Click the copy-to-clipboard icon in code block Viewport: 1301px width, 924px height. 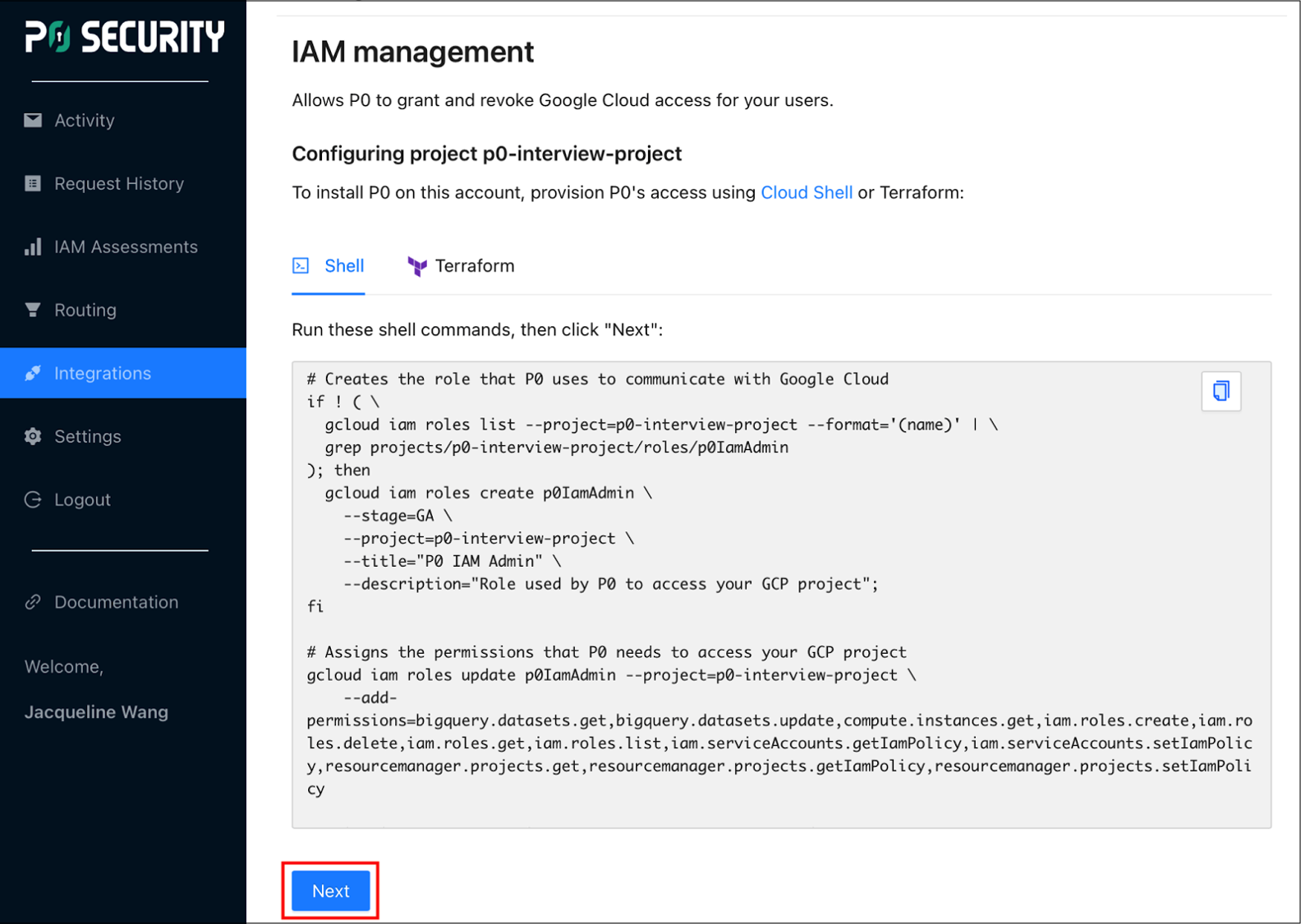pyautogui.click(x=1221, y=391)
